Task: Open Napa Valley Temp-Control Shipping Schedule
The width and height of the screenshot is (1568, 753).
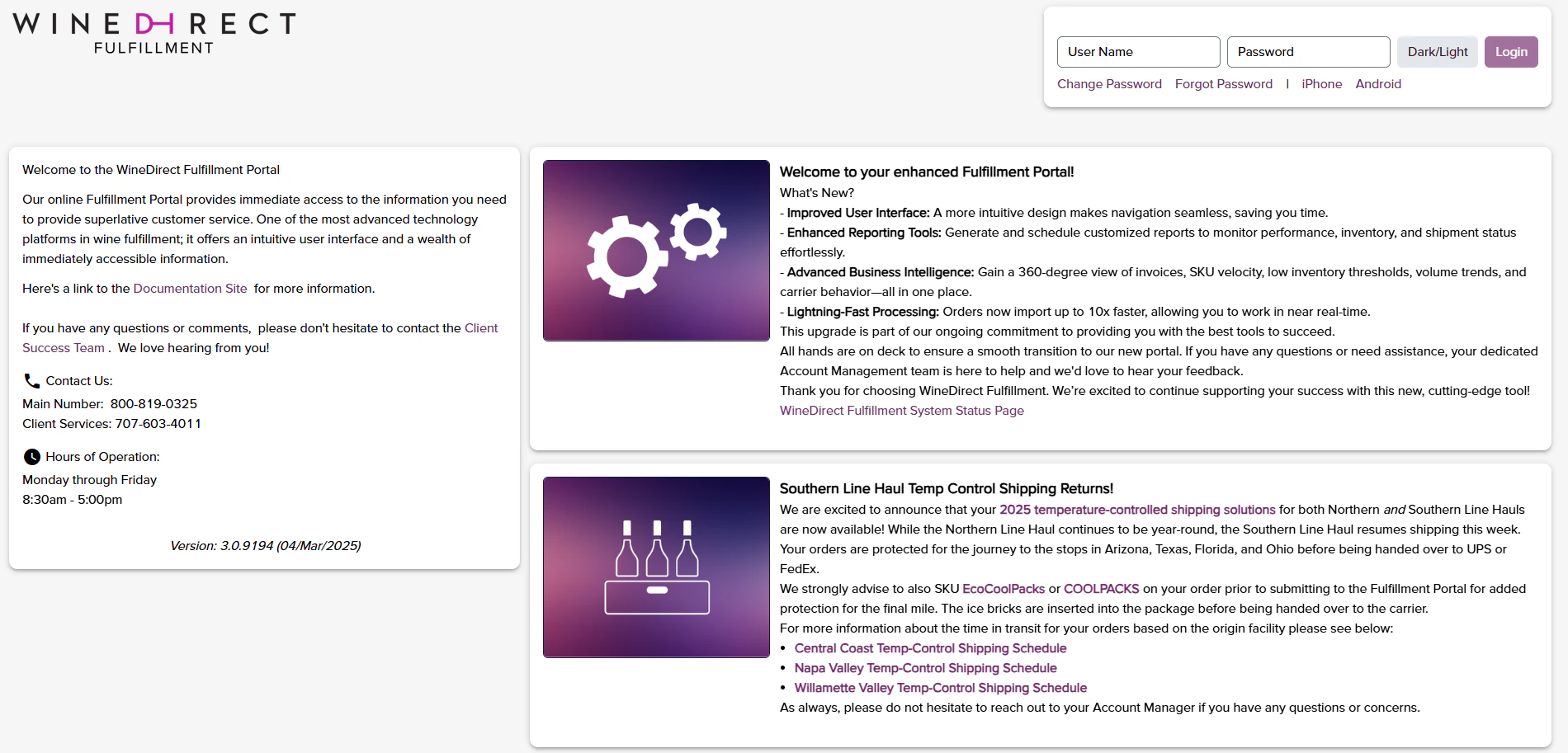Action: click(925, 668)
